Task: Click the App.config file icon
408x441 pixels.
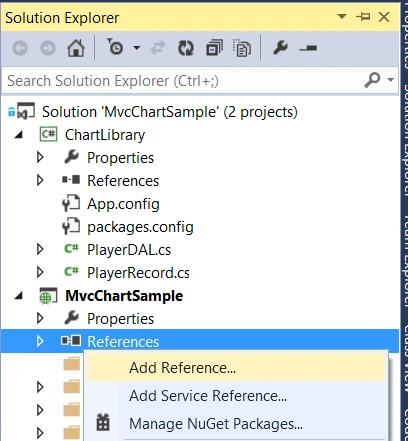Action: pos(71,203)
